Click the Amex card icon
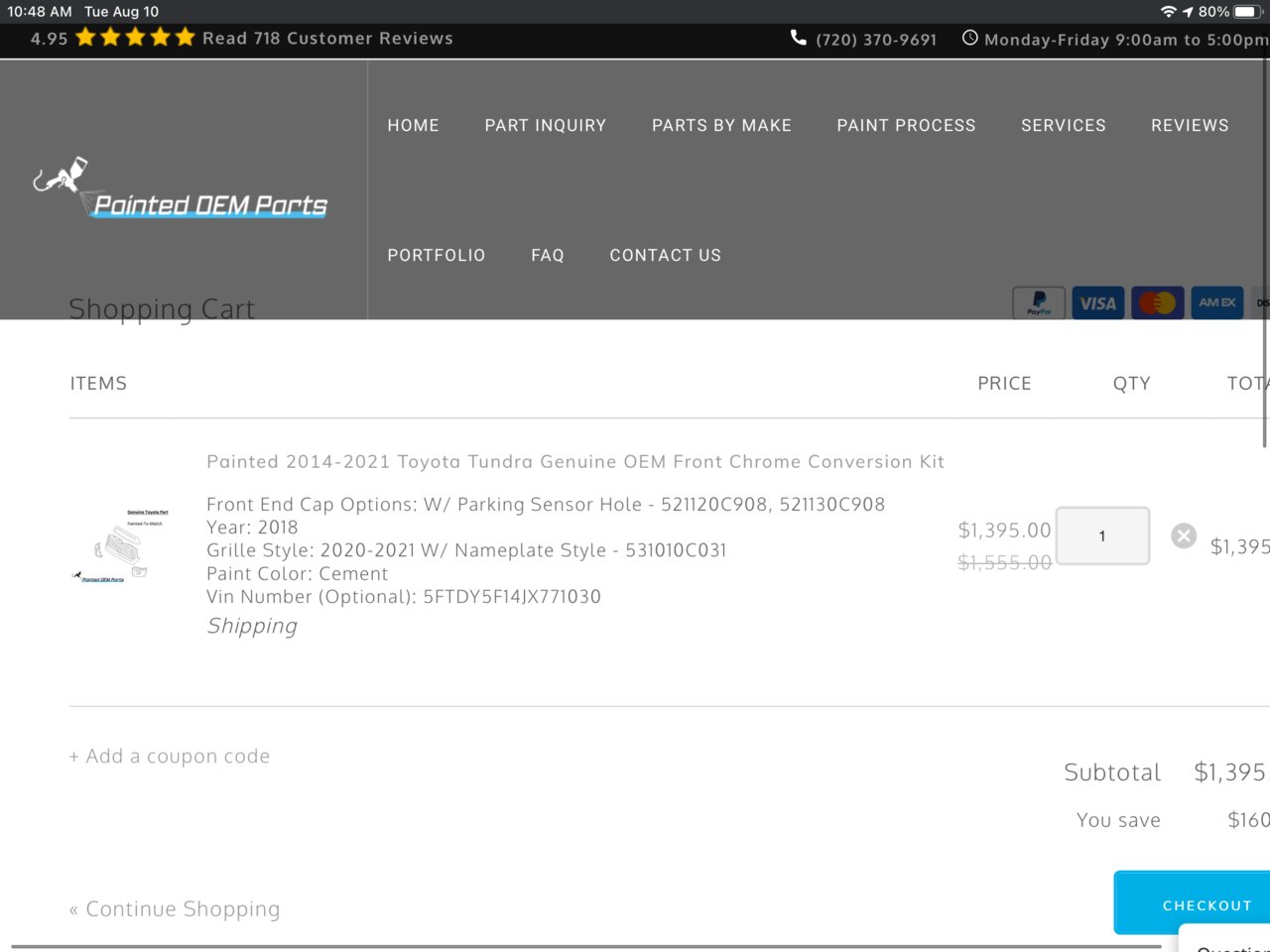Viewport: 1270px width, 952px height. (x=1216, y=303)
